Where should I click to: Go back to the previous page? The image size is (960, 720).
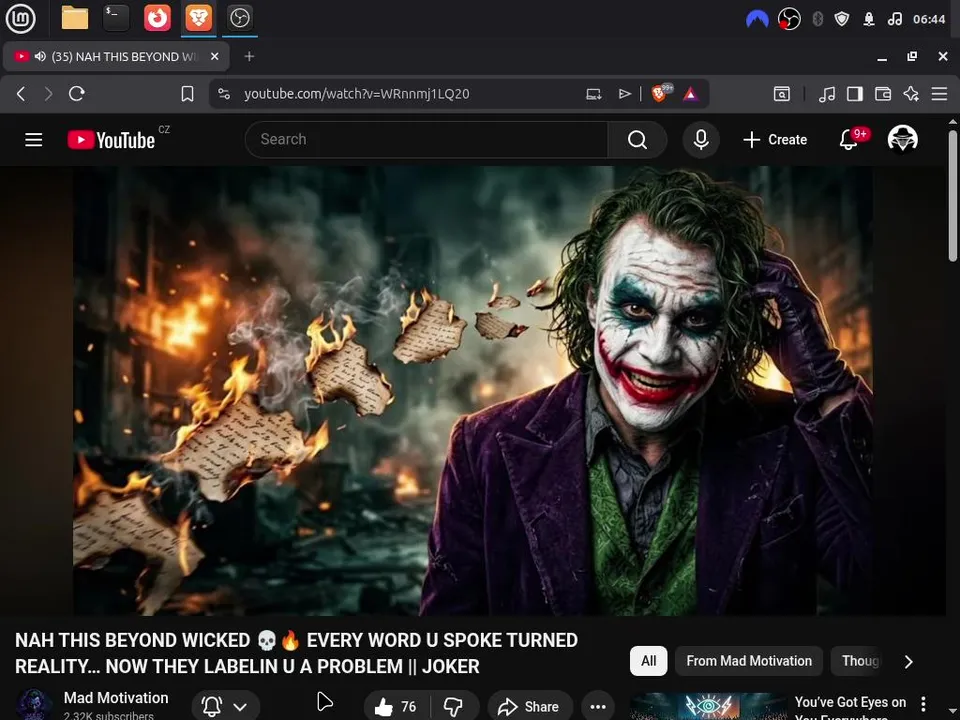coord(21,94)
